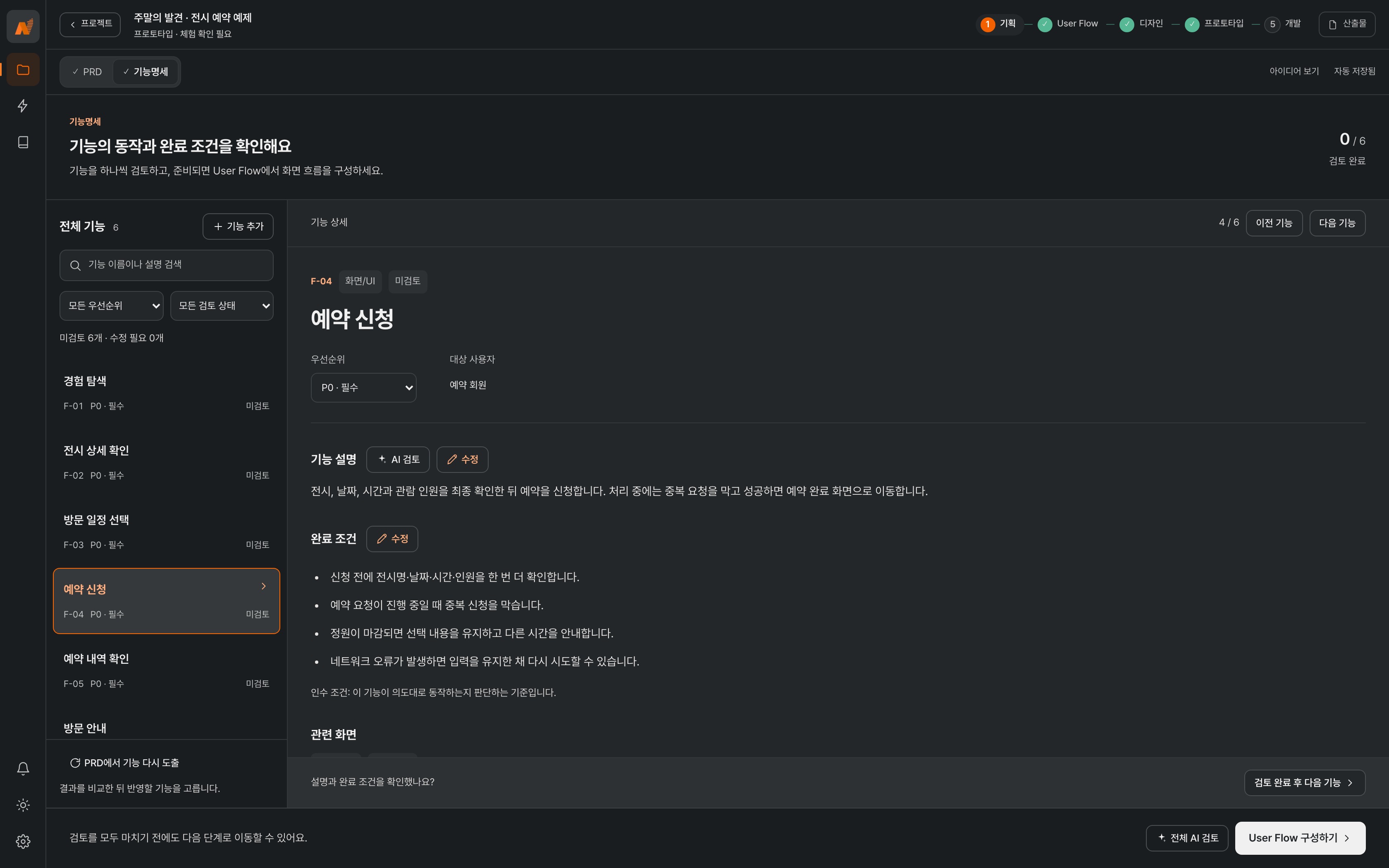Toggle theme with the sun icon
The image size is (1389, 868).
(23, 805)
